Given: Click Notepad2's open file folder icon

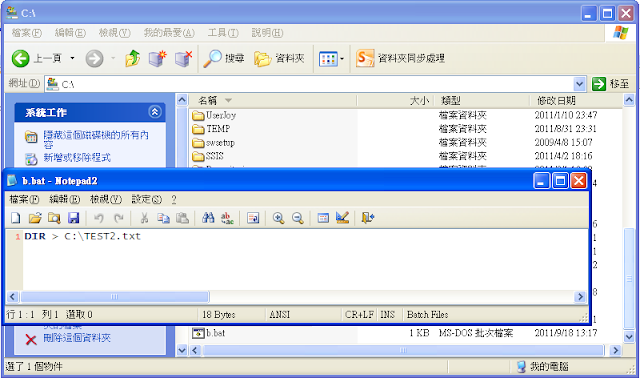Looking at the screenshot, I should pos(35,218).
